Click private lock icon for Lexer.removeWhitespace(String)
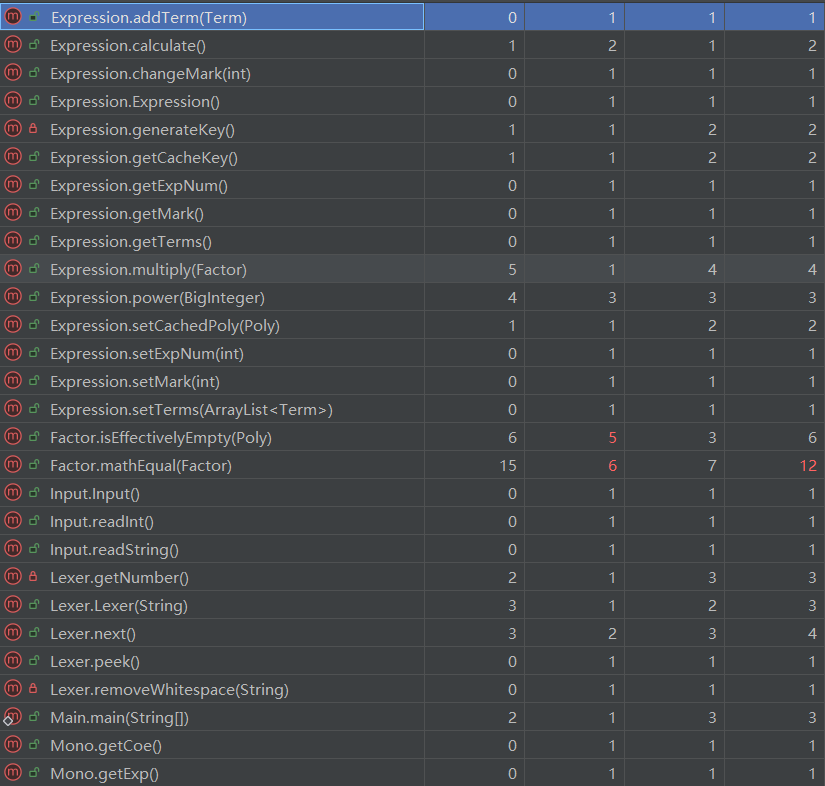The image size is (825, 786). [34, 689]
